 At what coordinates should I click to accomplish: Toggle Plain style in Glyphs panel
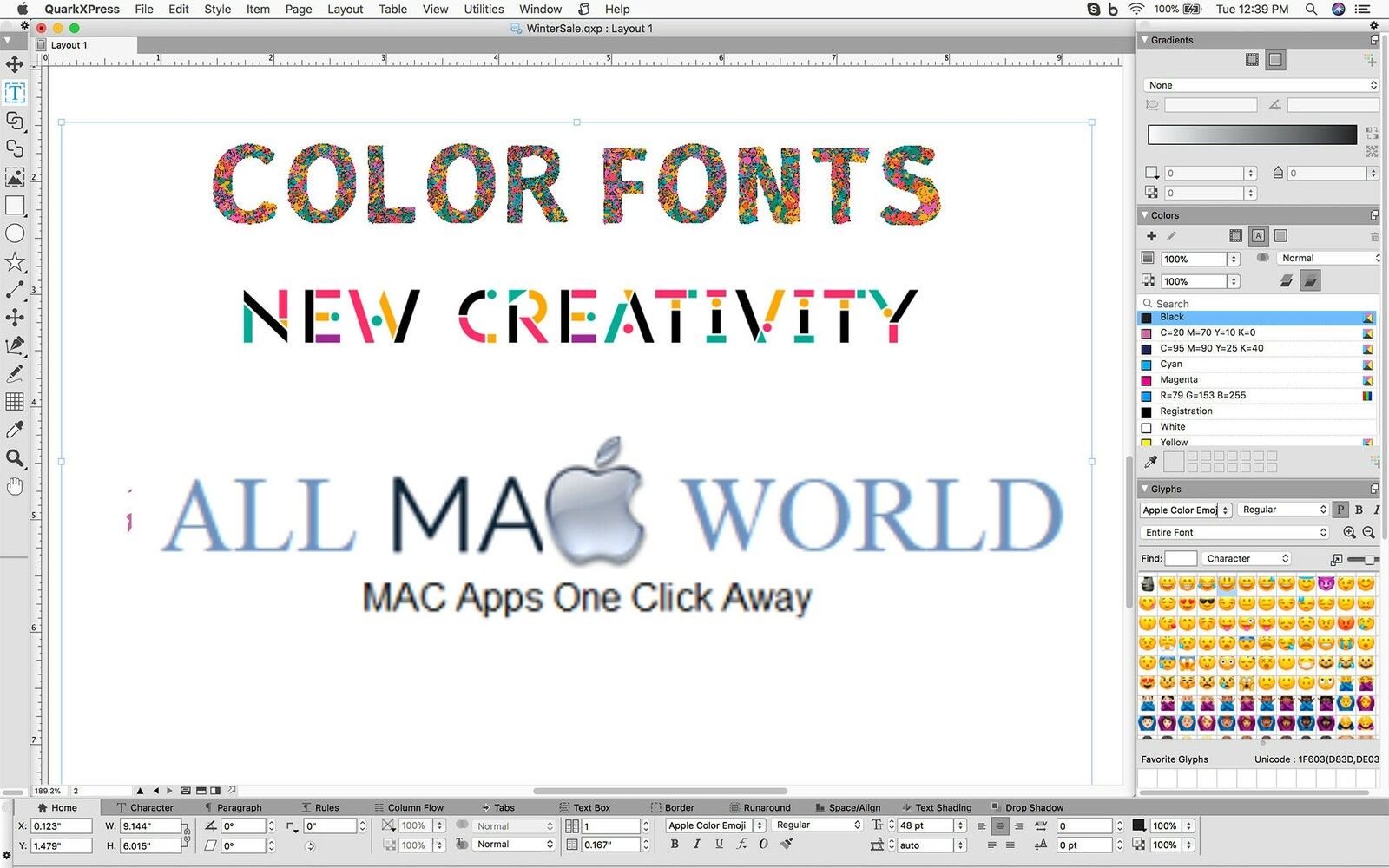[1340, 510]
